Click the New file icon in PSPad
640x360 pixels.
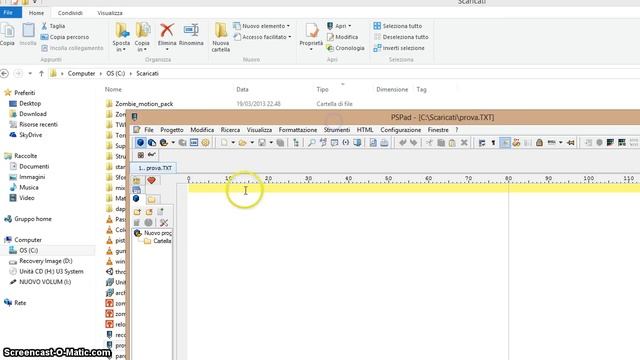pyautogui.click(x=224, y=142)
